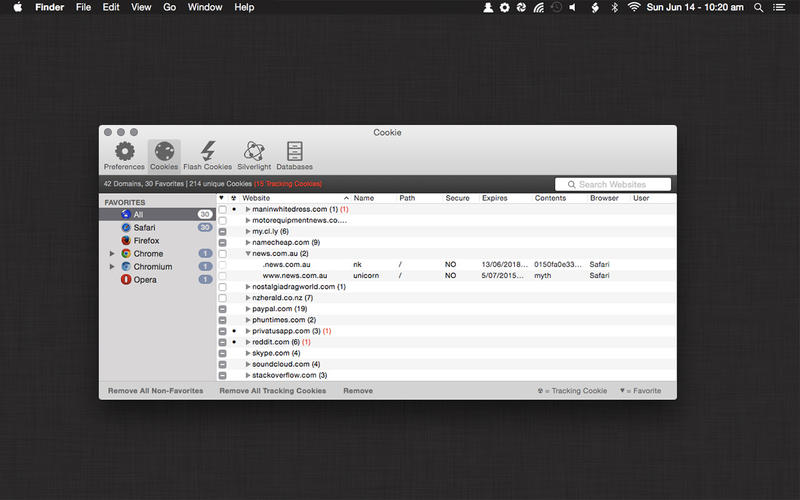Select Opera in the sidebar
The width and height of the screenshot is (800, 500).
tap(143, 280)
